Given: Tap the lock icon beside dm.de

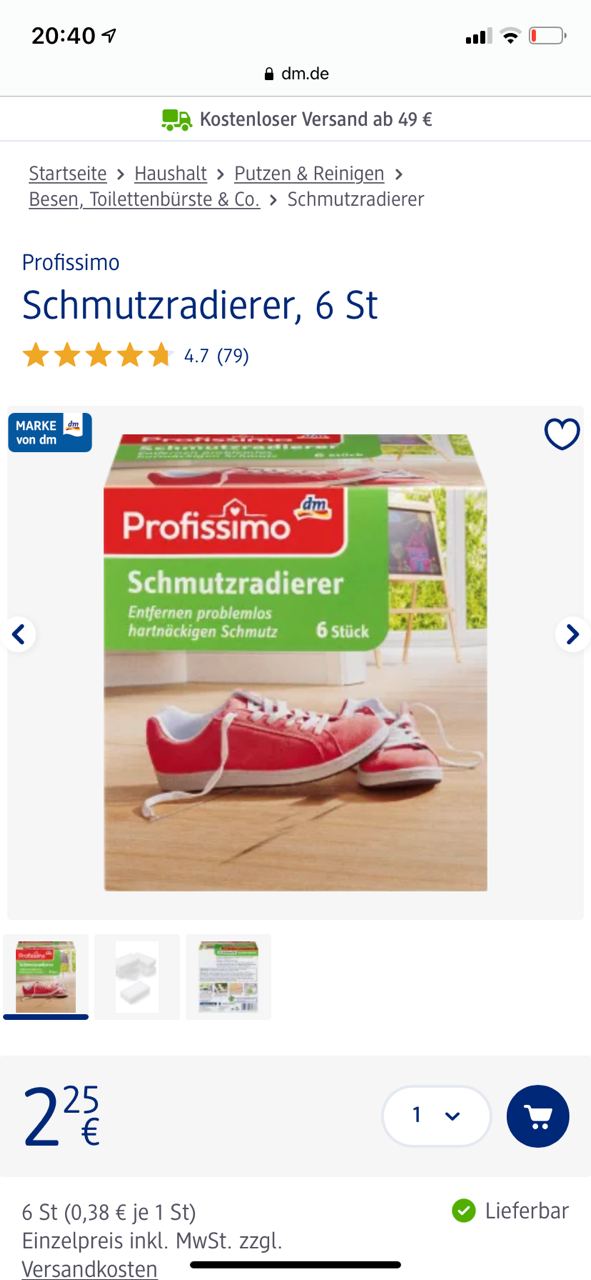Looking at the screenshot, I should pyautogui.click(x=269, y=74).
